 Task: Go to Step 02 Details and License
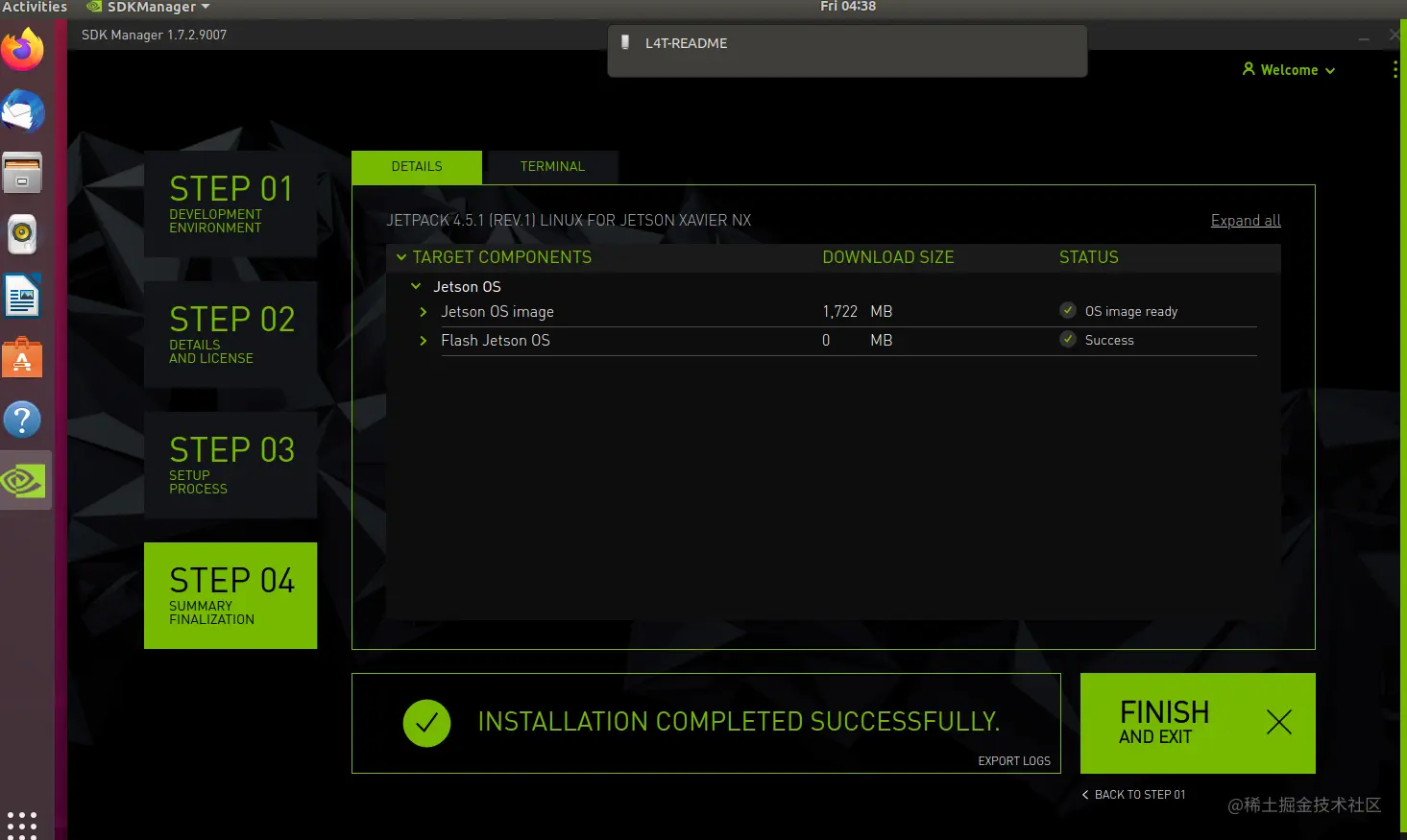[230, 334]
